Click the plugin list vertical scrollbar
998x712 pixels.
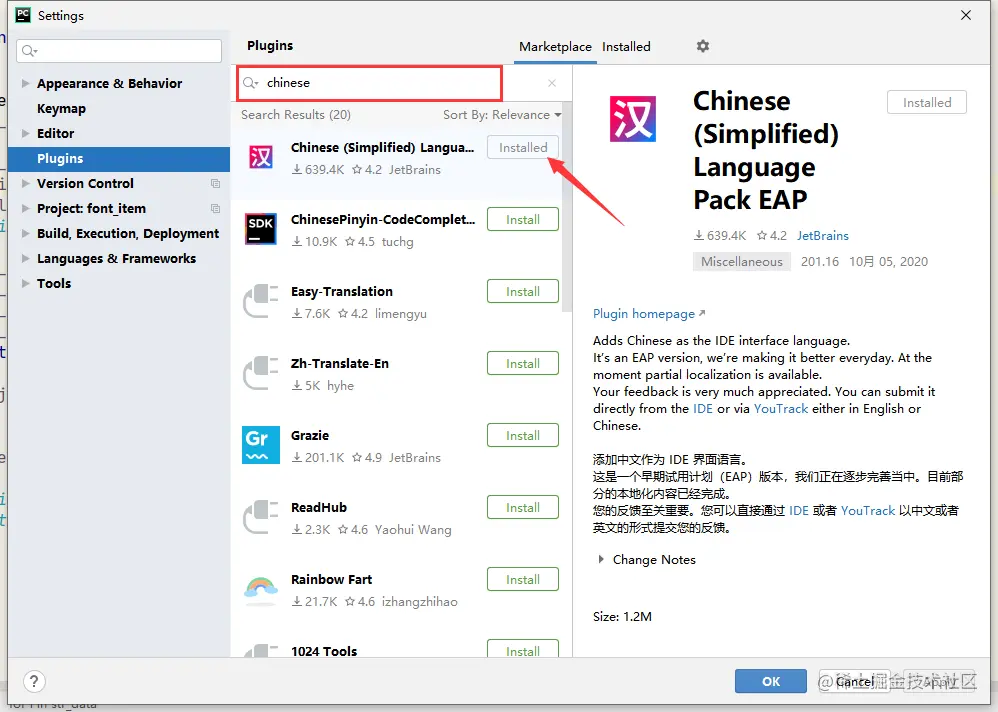[567, 207]
